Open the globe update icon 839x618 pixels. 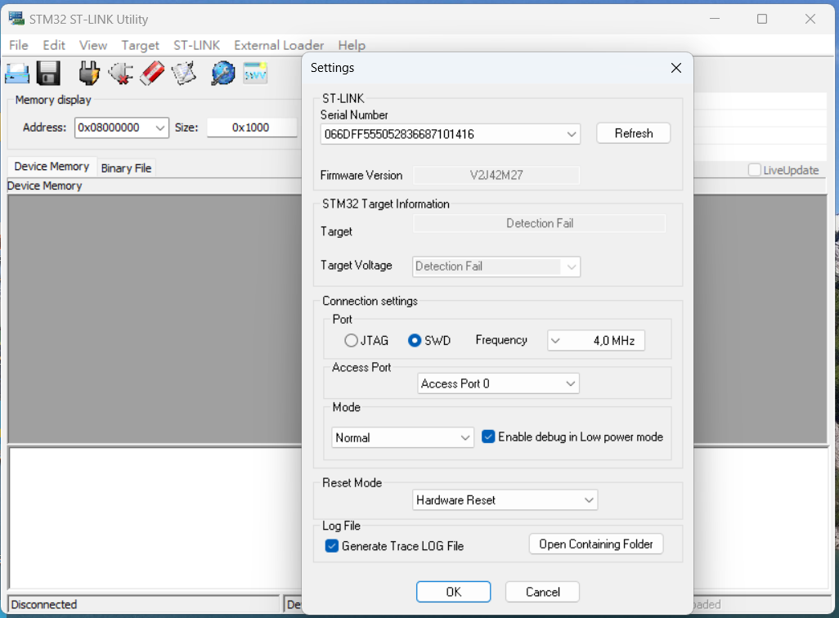point(223,73)
